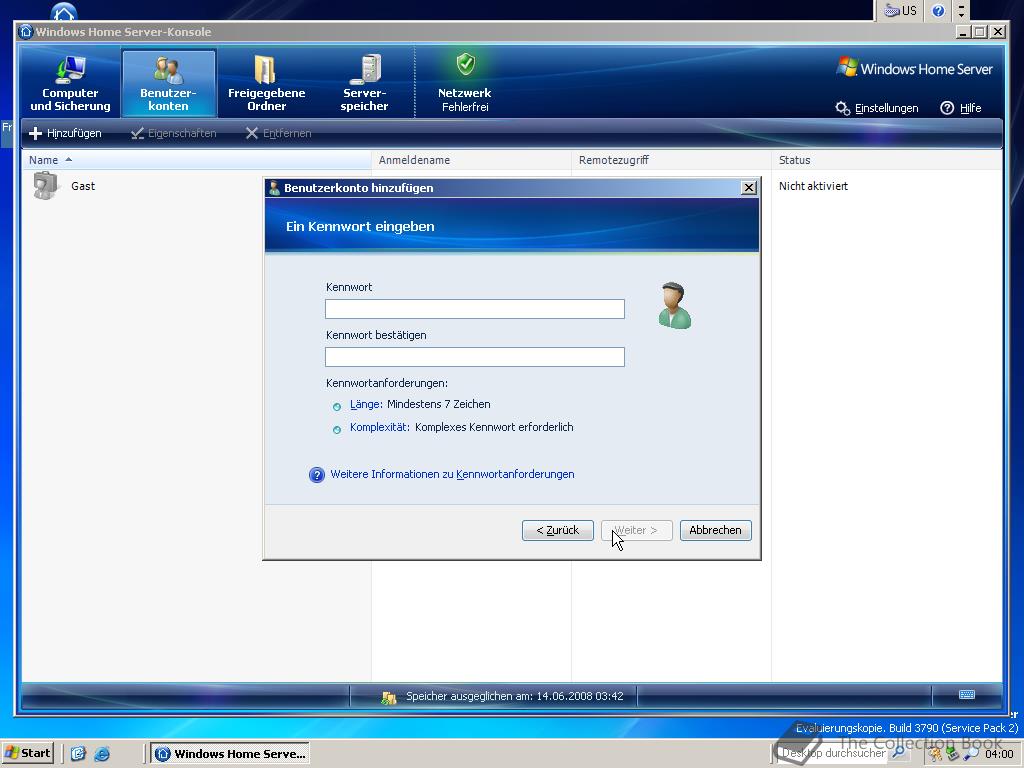
Task: Click the system clock showing 04:00
Action: click(999, 754)
